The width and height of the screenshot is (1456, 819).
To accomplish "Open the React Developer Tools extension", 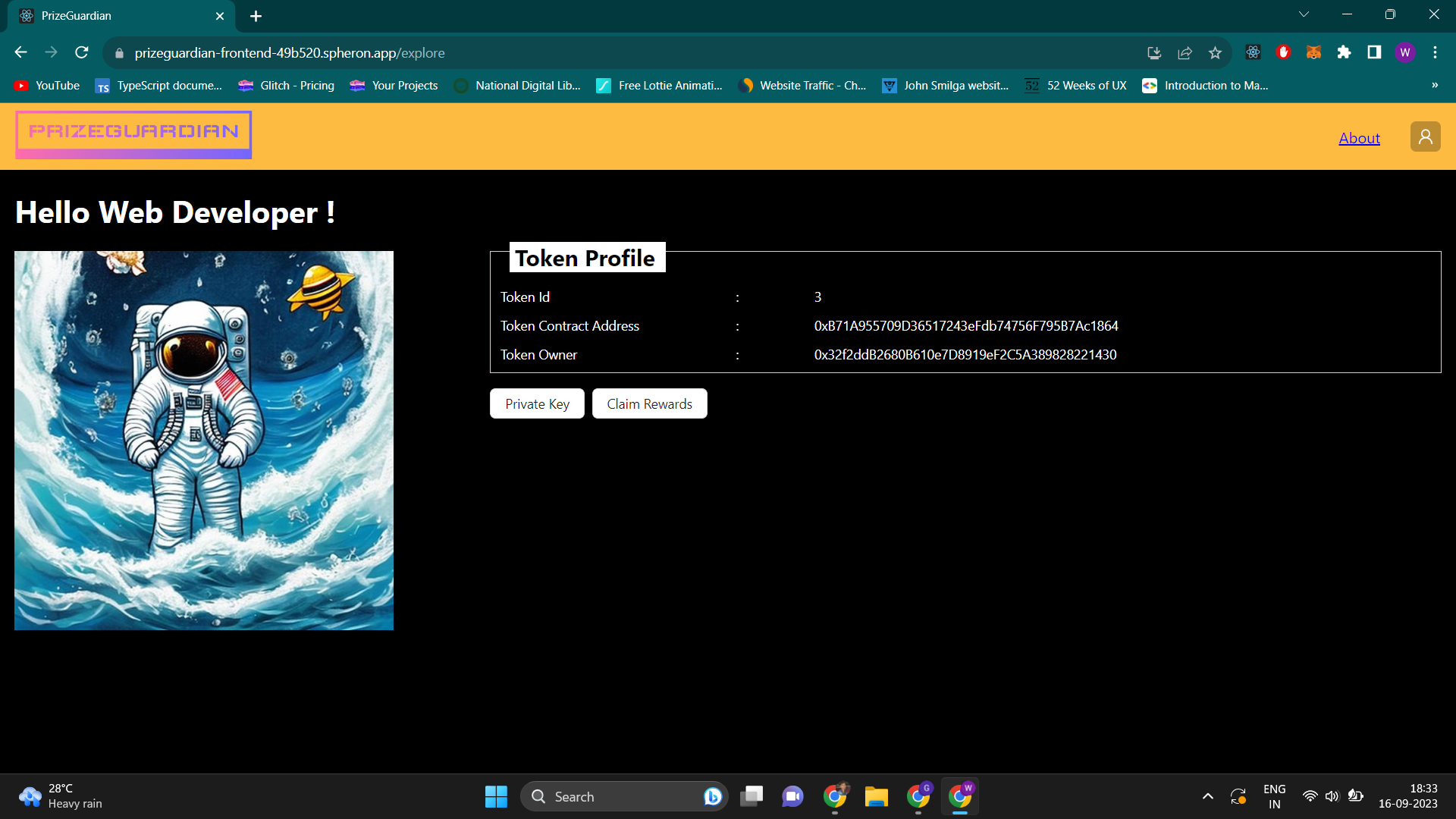I will (x=1253, y=52).
